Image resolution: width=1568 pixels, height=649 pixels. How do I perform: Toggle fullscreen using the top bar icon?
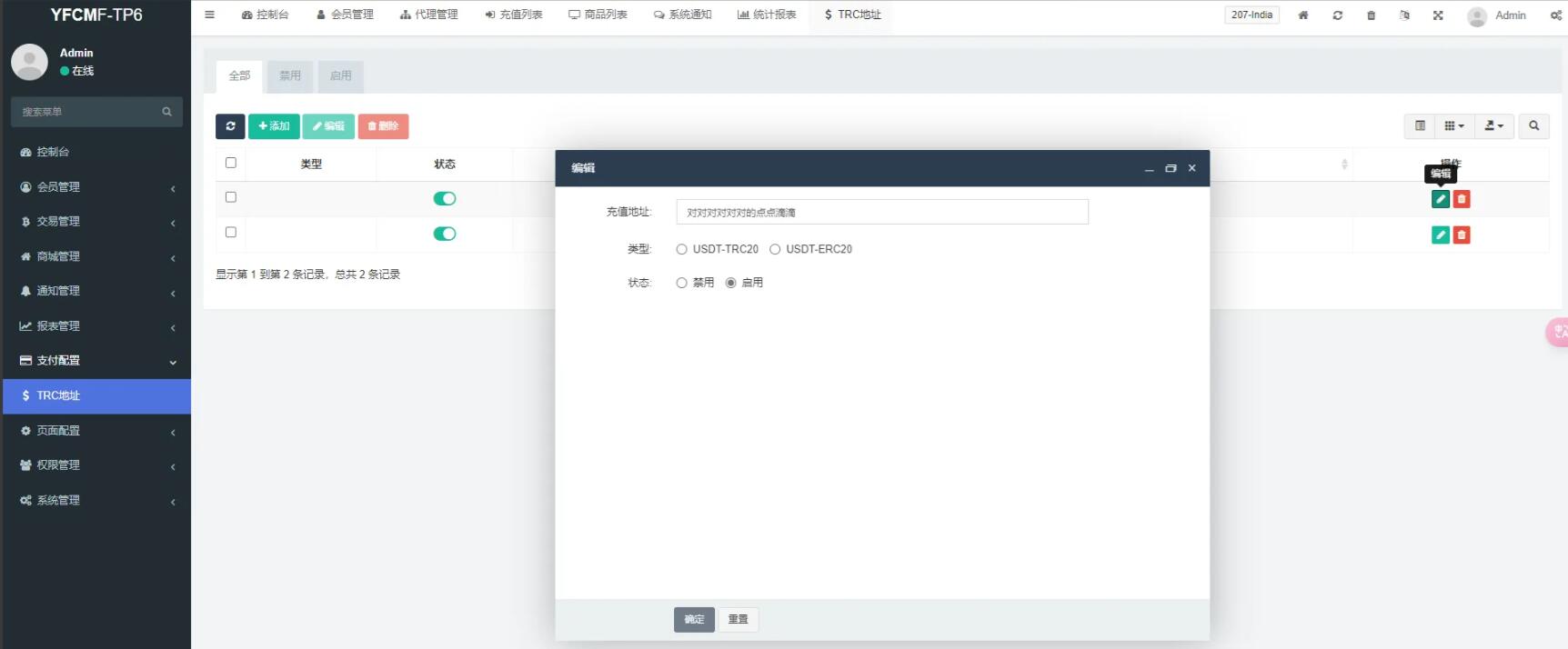(1438, 15)
